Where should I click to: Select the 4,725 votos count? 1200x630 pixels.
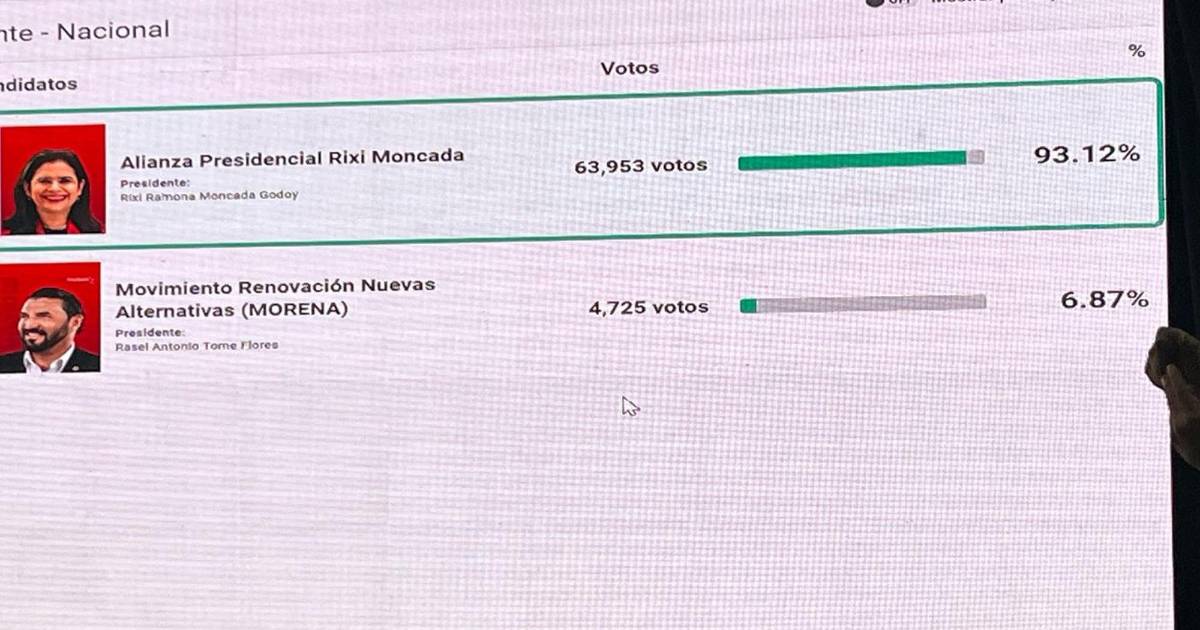648,307
